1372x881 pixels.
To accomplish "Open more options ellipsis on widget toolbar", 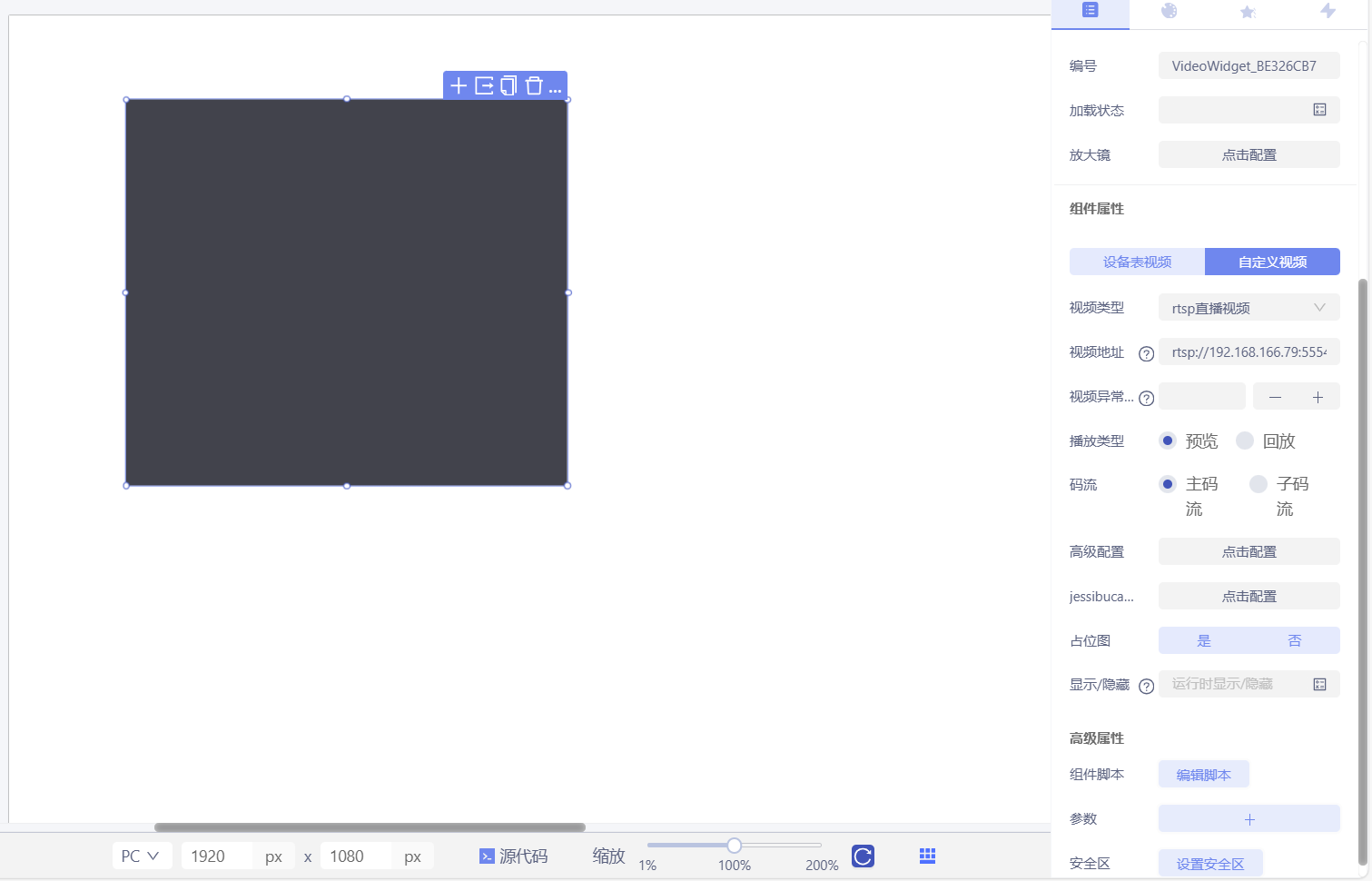I will click(555, 89).
